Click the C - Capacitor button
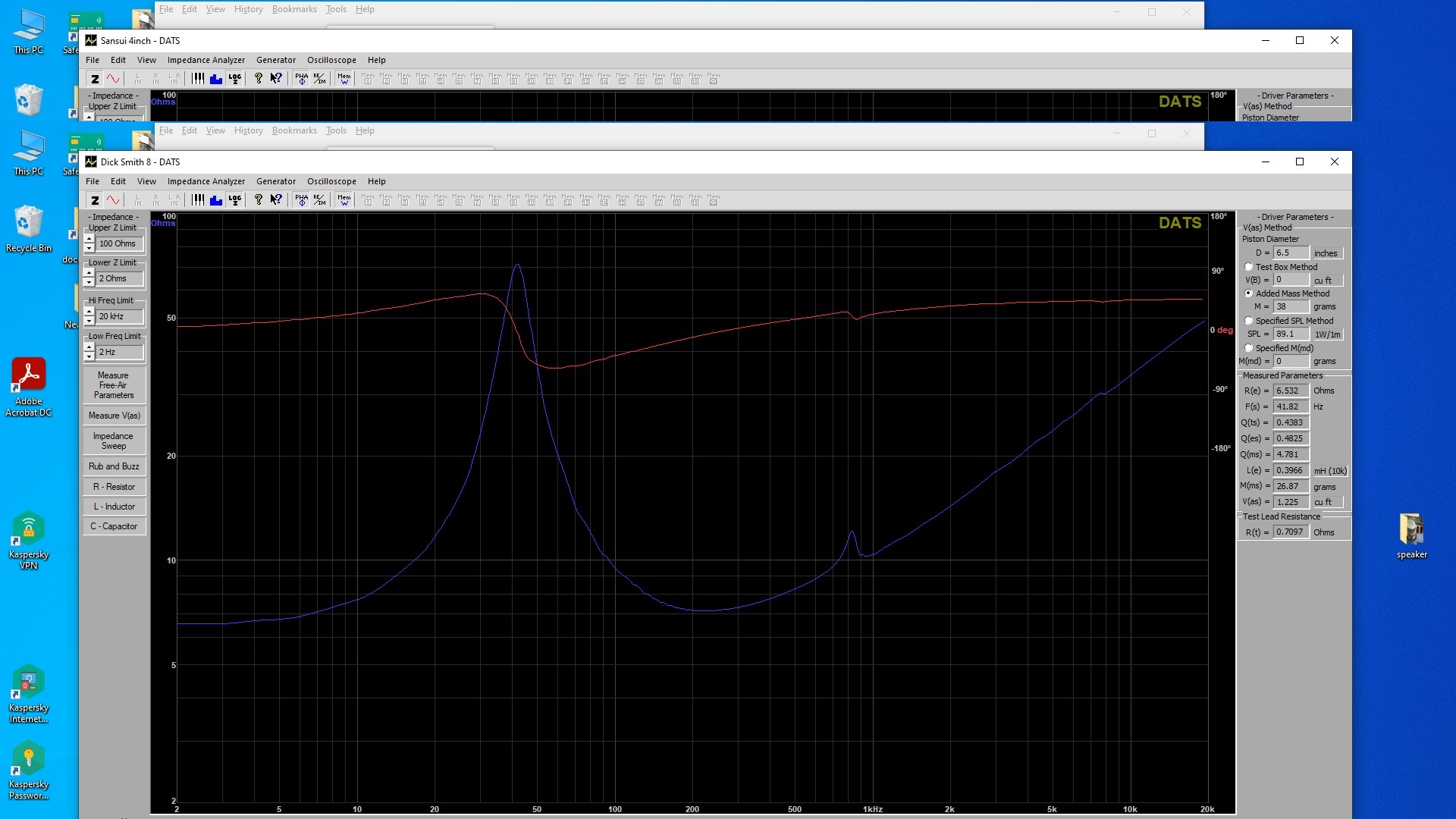Image resolution: width=1456 pixels, height=819 pixels. [x=114, y=526]
